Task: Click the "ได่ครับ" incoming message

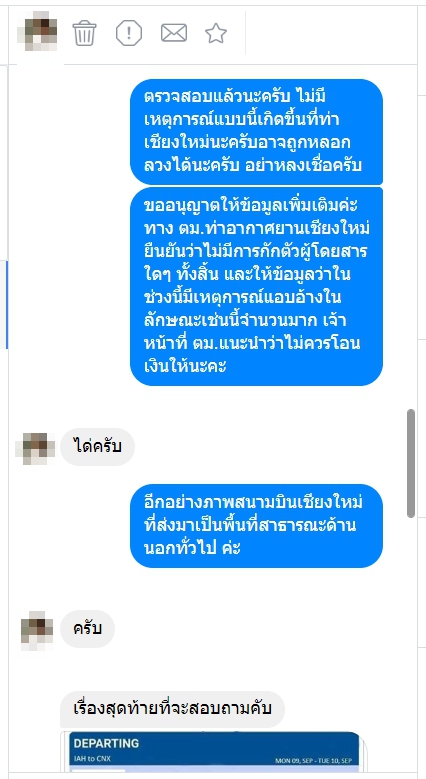Action: 97,447
